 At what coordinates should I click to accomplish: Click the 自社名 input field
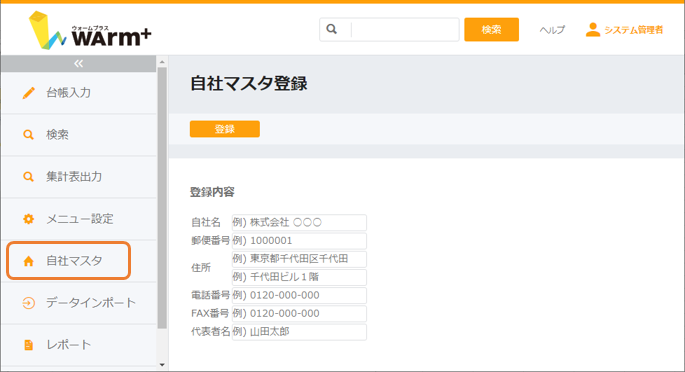pos(299,222)
